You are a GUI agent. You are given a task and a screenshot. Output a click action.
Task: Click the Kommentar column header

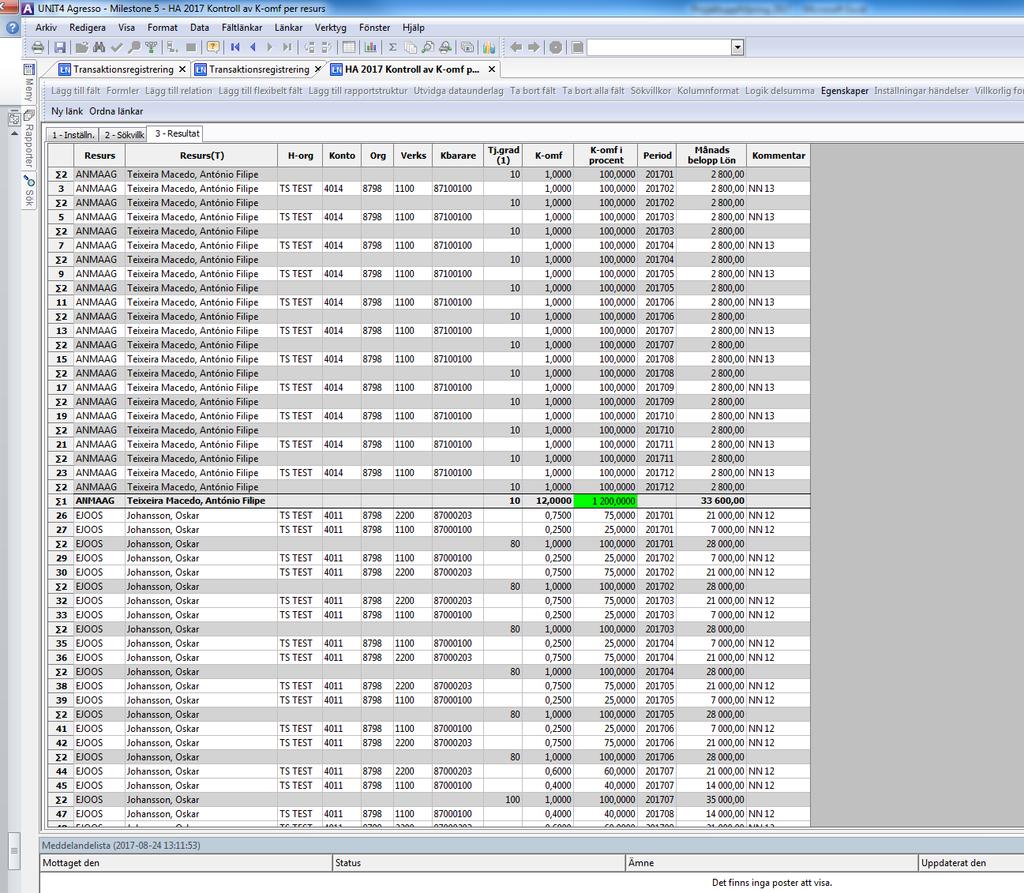[x=778, y=155]
